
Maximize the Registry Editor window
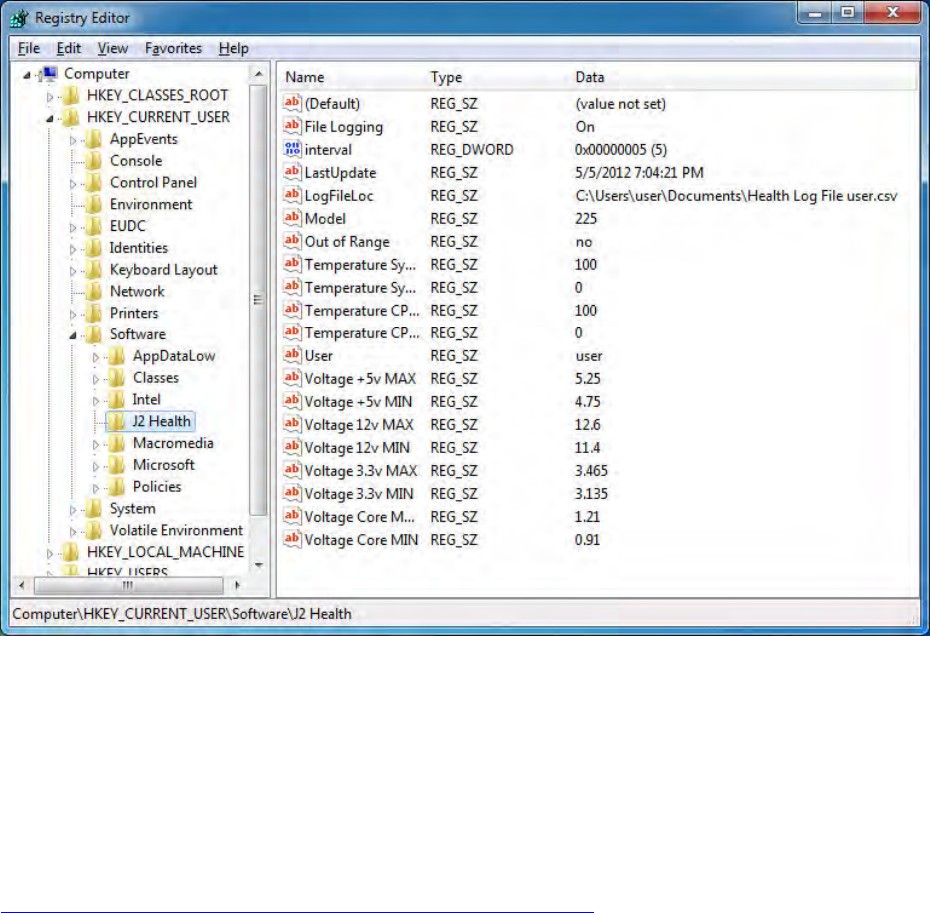[x=848, y=13]
